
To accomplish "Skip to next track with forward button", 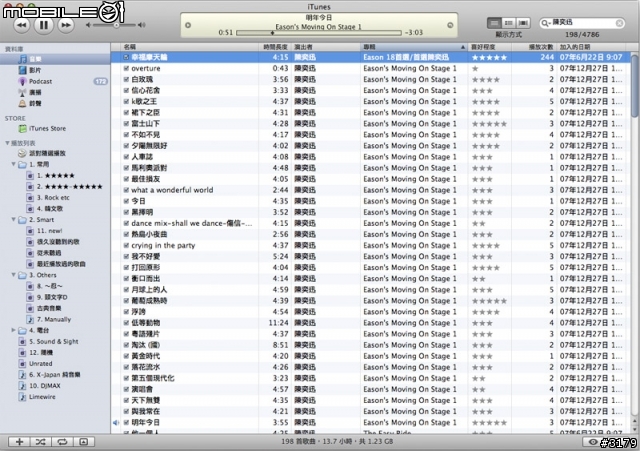I will [65, 25].
